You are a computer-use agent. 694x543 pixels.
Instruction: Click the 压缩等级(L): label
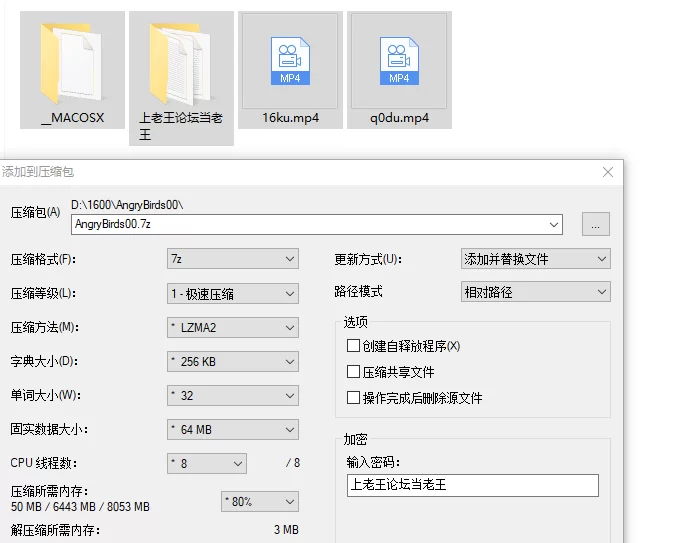coord(43,293)
